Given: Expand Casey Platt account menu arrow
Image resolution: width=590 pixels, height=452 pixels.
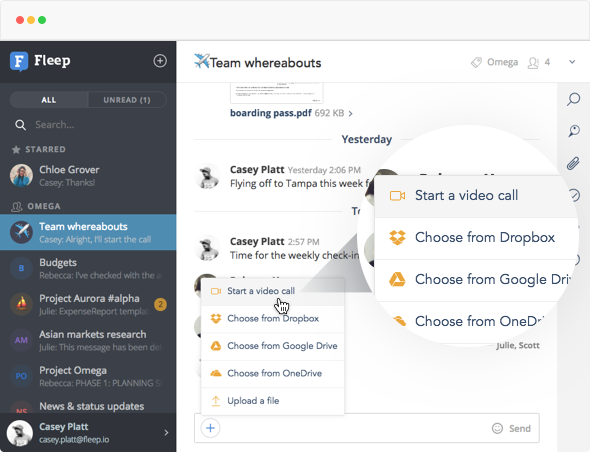Looking at the screenshot, I should (x=166, y=433).
